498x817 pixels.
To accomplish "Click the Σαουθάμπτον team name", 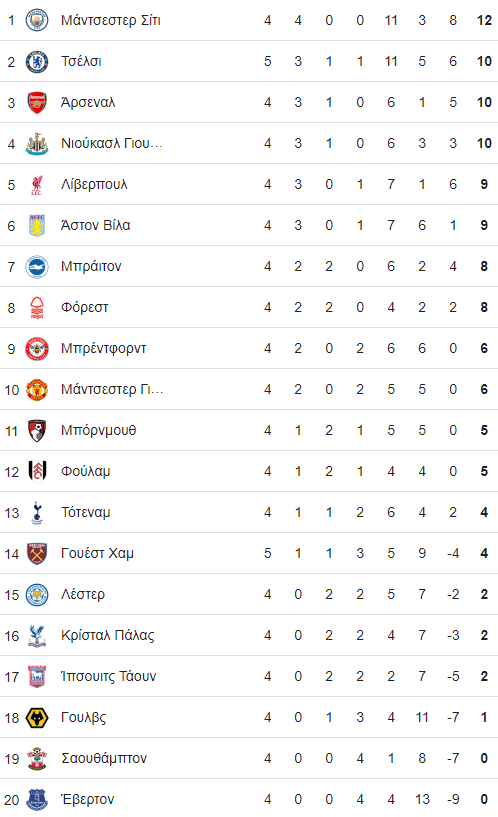I will (x=104, y=759).
